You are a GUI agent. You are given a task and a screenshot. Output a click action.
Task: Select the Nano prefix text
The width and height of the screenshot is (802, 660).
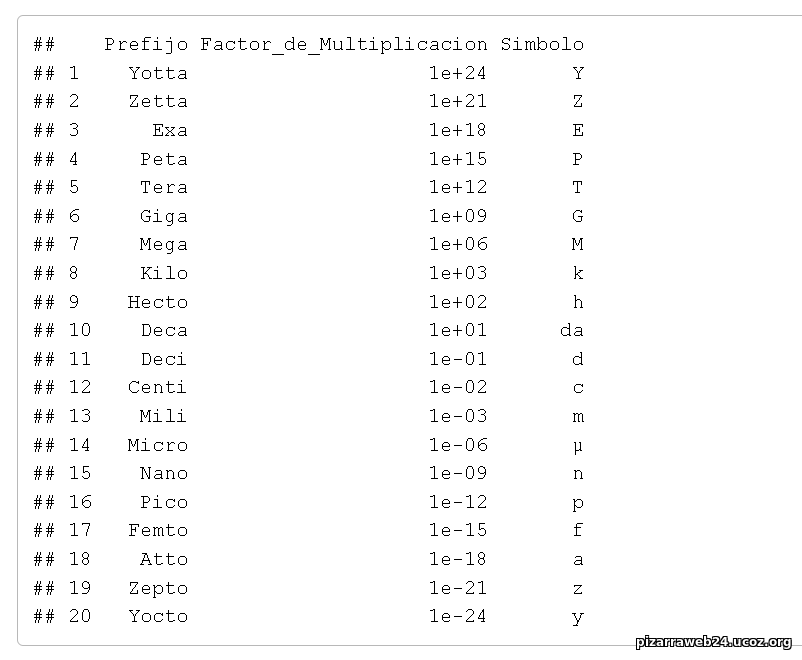163,473
